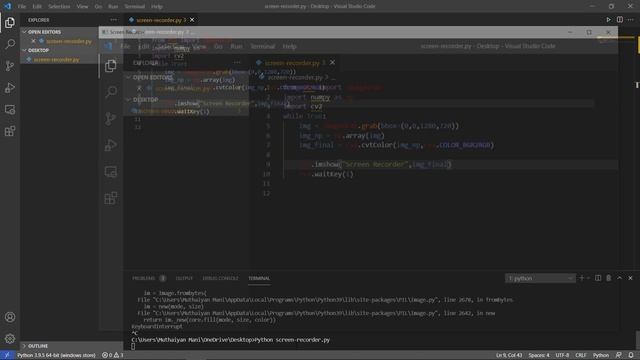640x360 pixels.
Task: Click line 9 imshow code in Screen Recorder window
Action: tap(376, 164)
